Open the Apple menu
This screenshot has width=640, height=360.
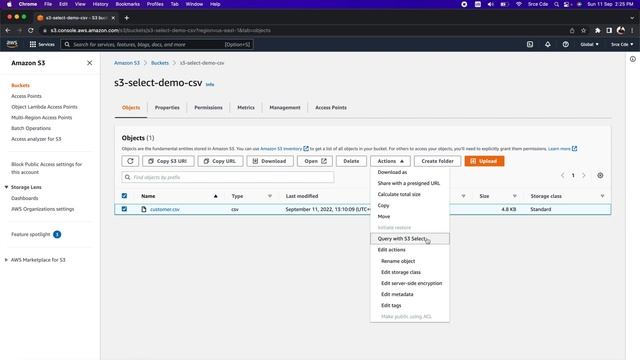(9, 4)
